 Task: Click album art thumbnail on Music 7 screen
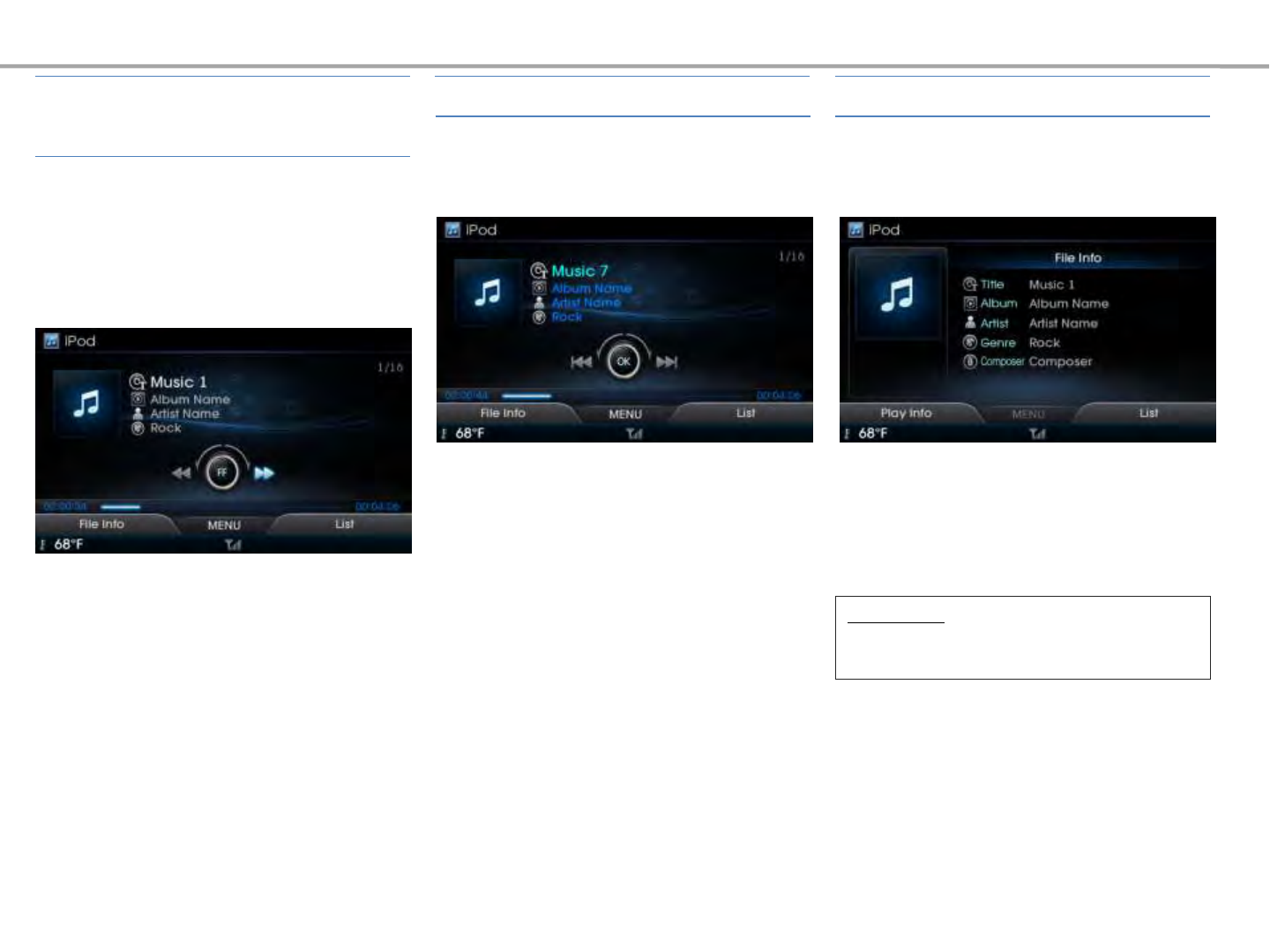tap(488, 294)
